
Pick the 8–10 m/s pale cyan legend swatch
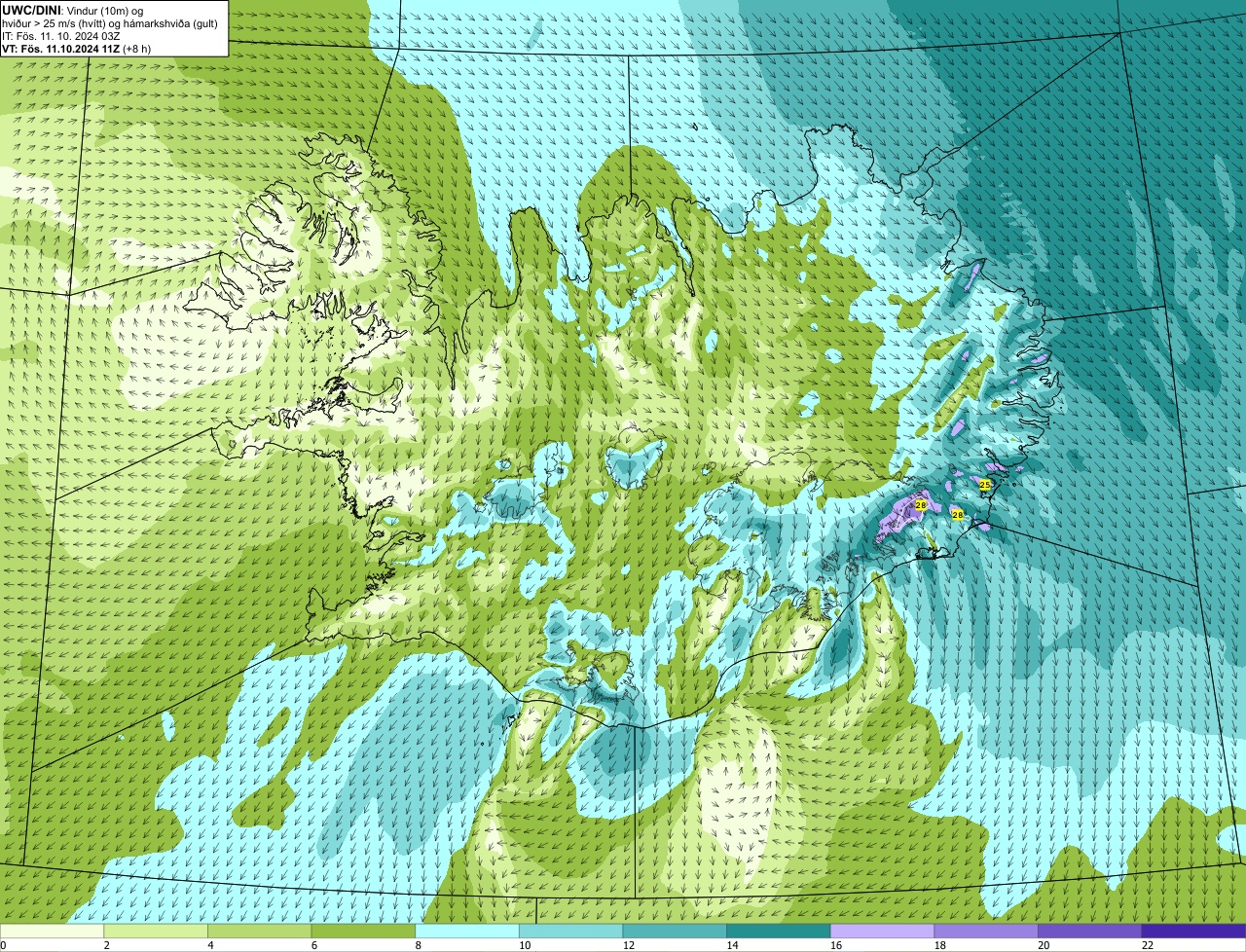467,931
